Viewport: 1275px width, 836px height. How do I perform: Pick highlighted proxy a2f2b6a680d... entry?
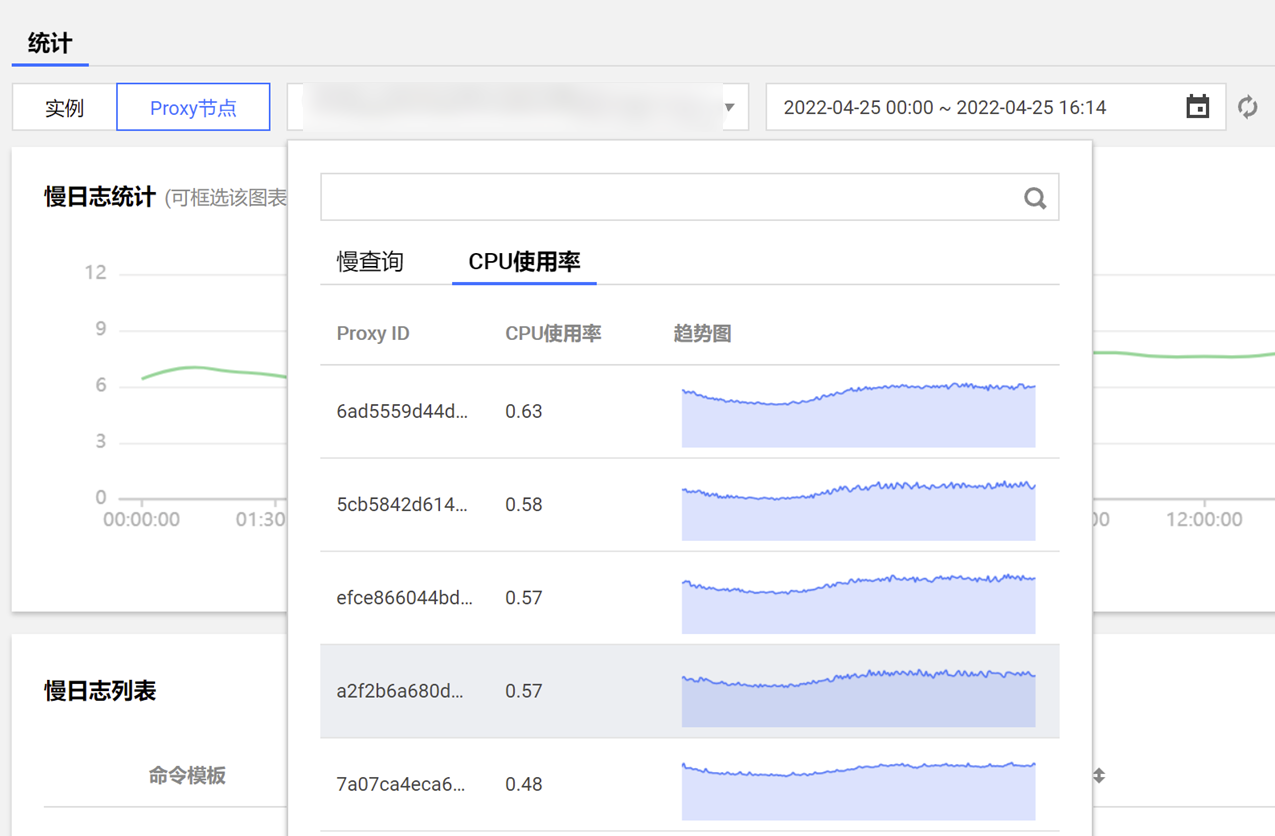pyautogui.click(x=400, y=691)
